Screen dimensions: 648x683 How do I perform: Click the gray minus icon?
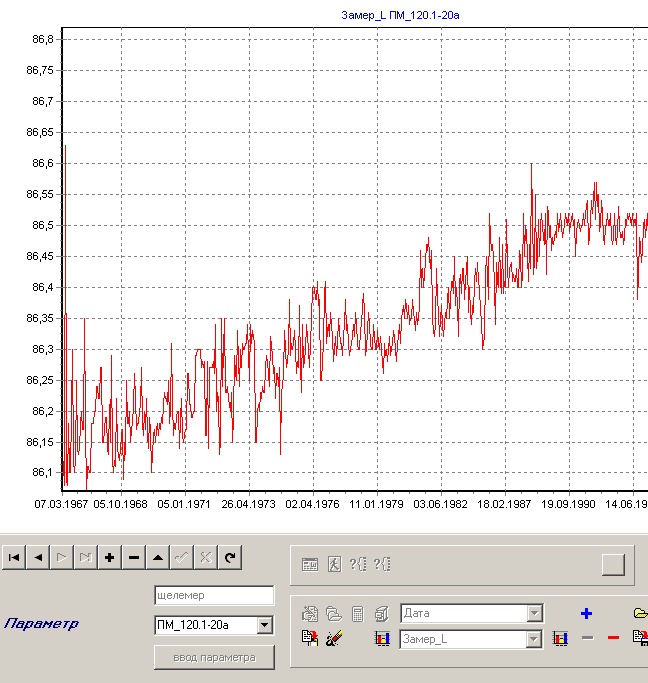point(587,638)
